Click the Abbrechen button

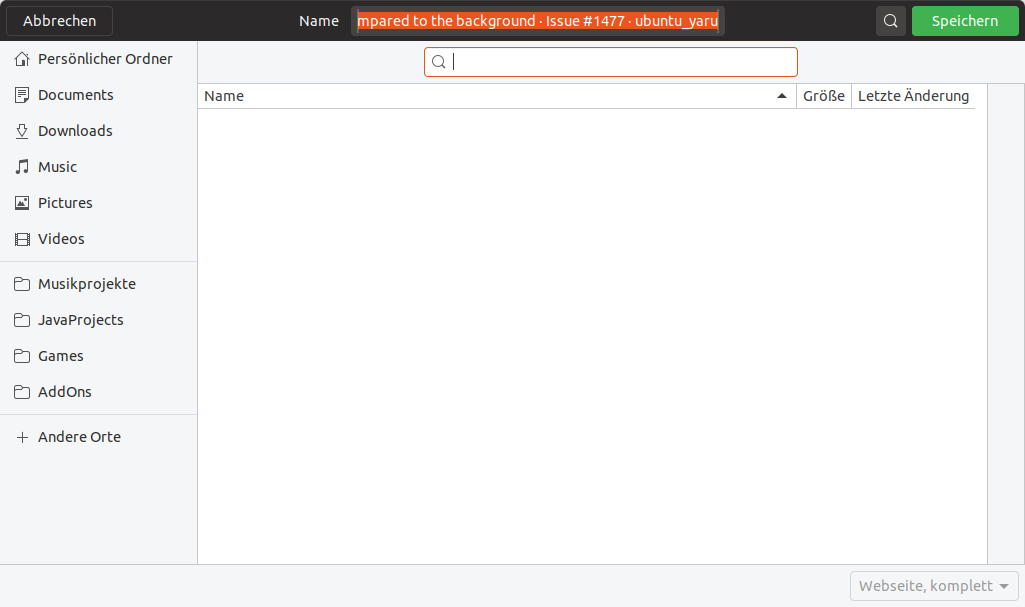(59, 21)
